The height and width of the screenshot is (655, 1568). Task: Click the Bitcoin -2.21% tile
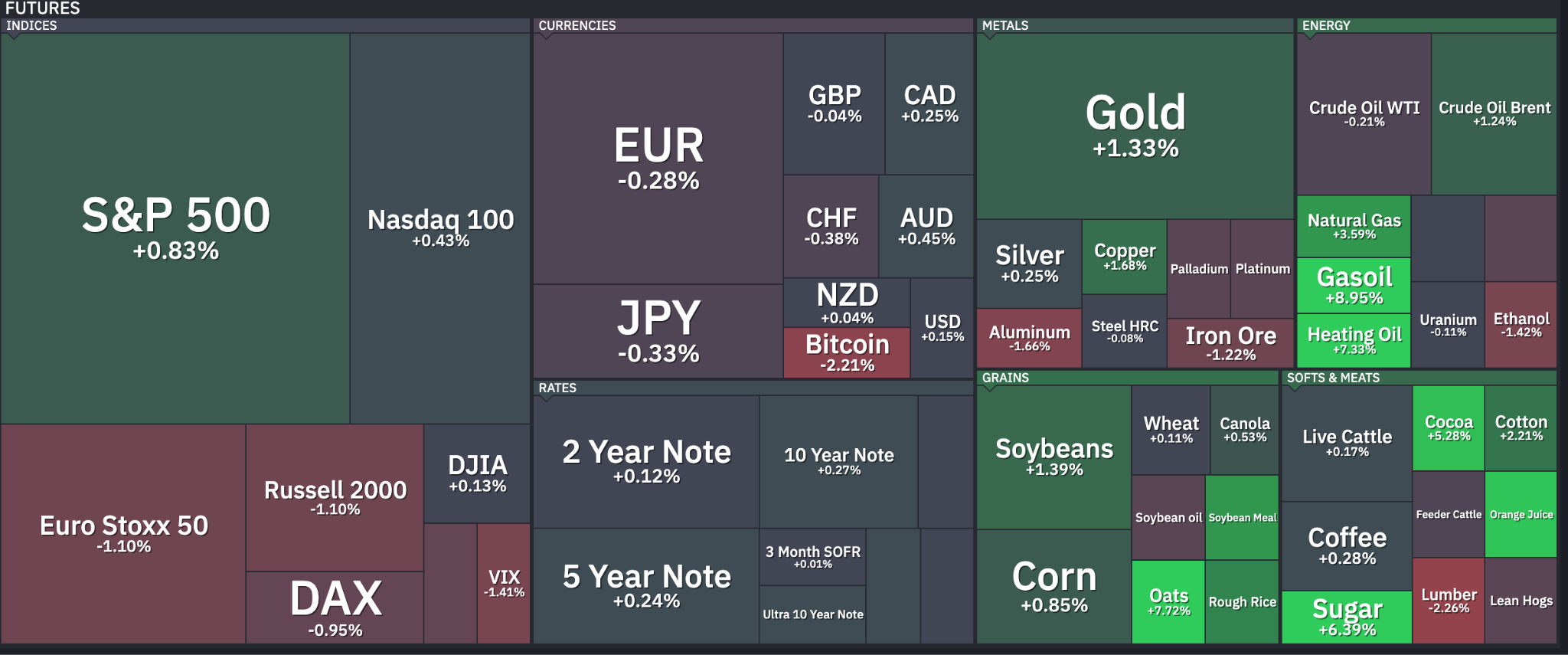(847, 352)
